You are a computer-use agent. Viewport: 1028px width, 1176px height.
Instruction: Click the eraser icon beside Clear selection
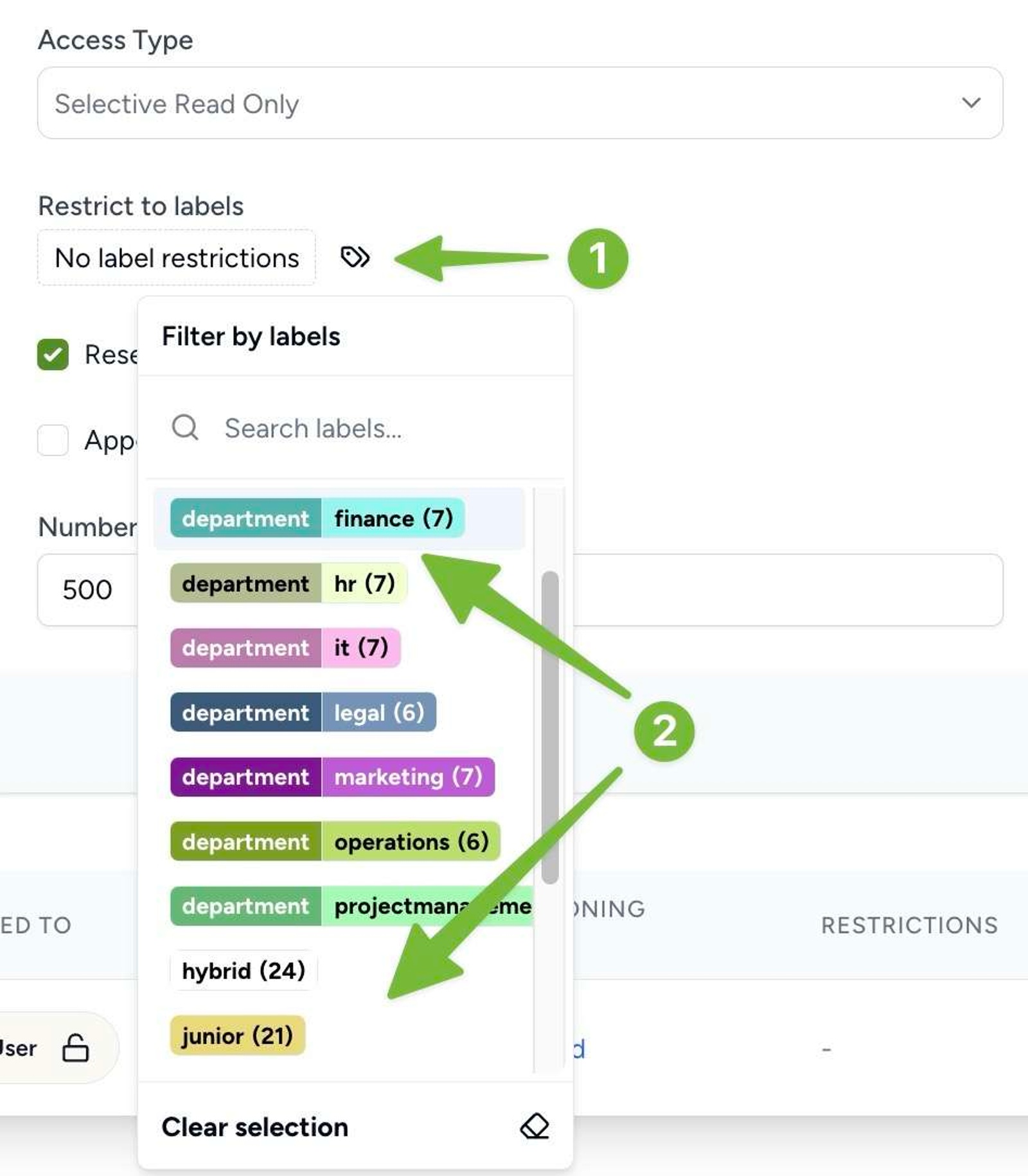pyautogui.click(x=534, y=1127)
